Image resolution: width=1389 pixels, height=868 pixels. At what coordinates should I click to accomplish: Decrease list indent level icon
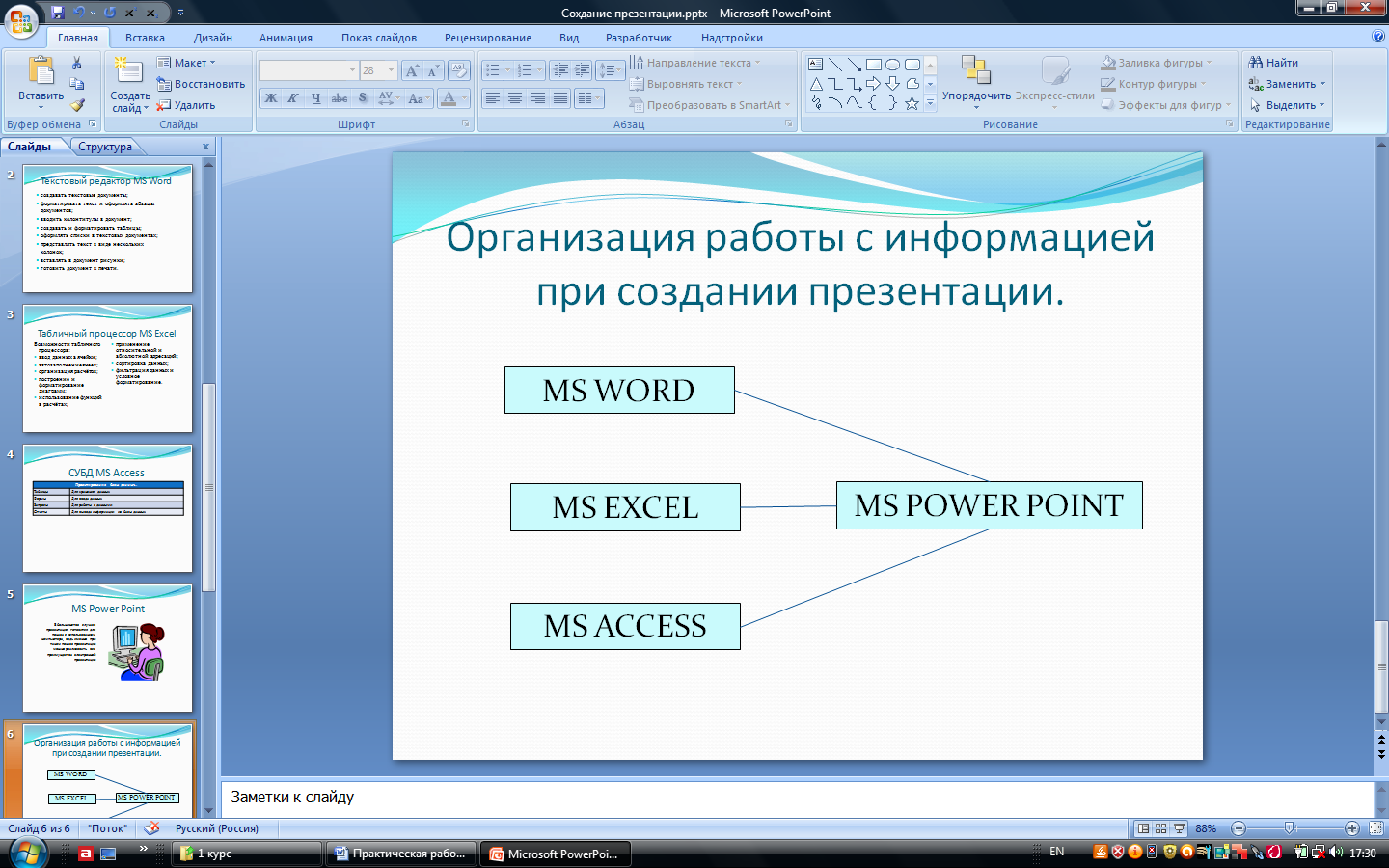pyautogui.click(x=559, y=70)
